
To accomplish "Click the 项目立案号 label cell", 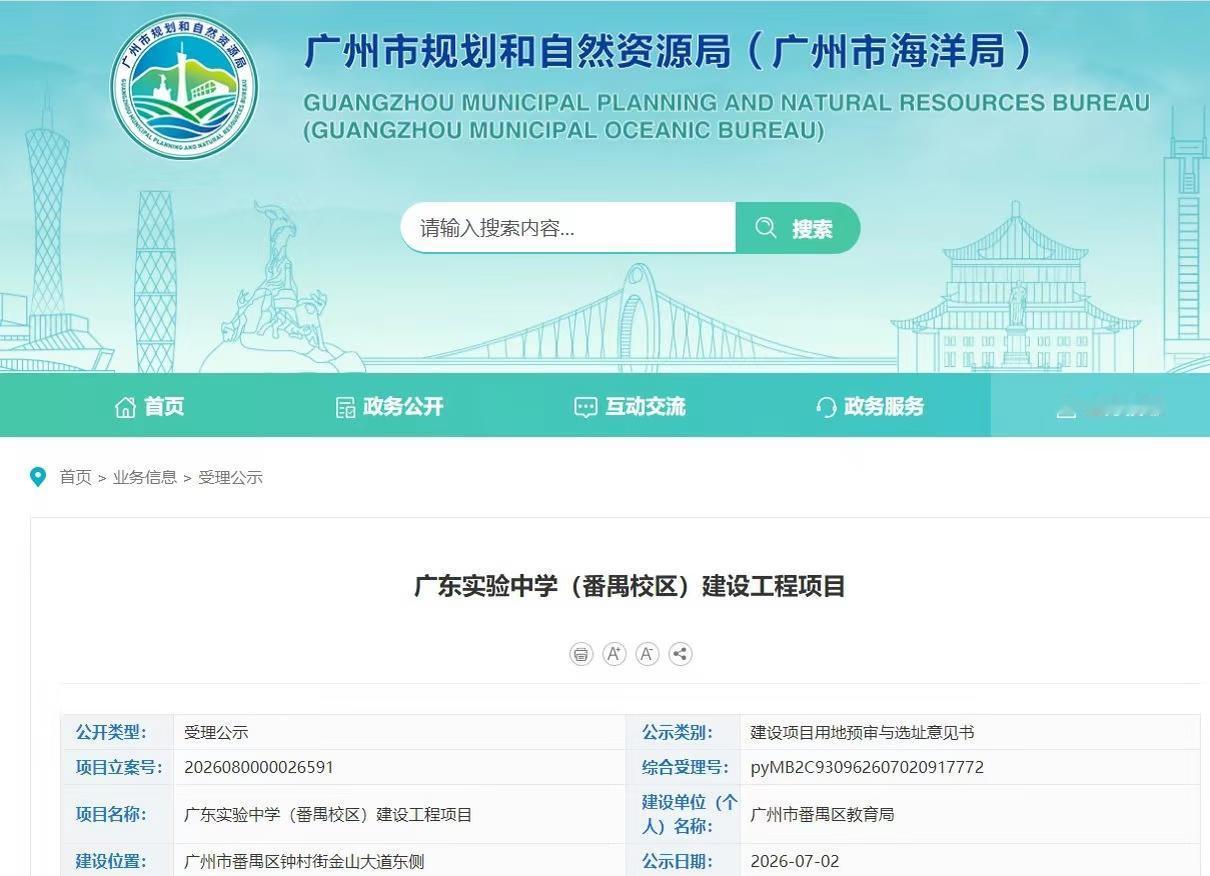I will click(119, 767).
